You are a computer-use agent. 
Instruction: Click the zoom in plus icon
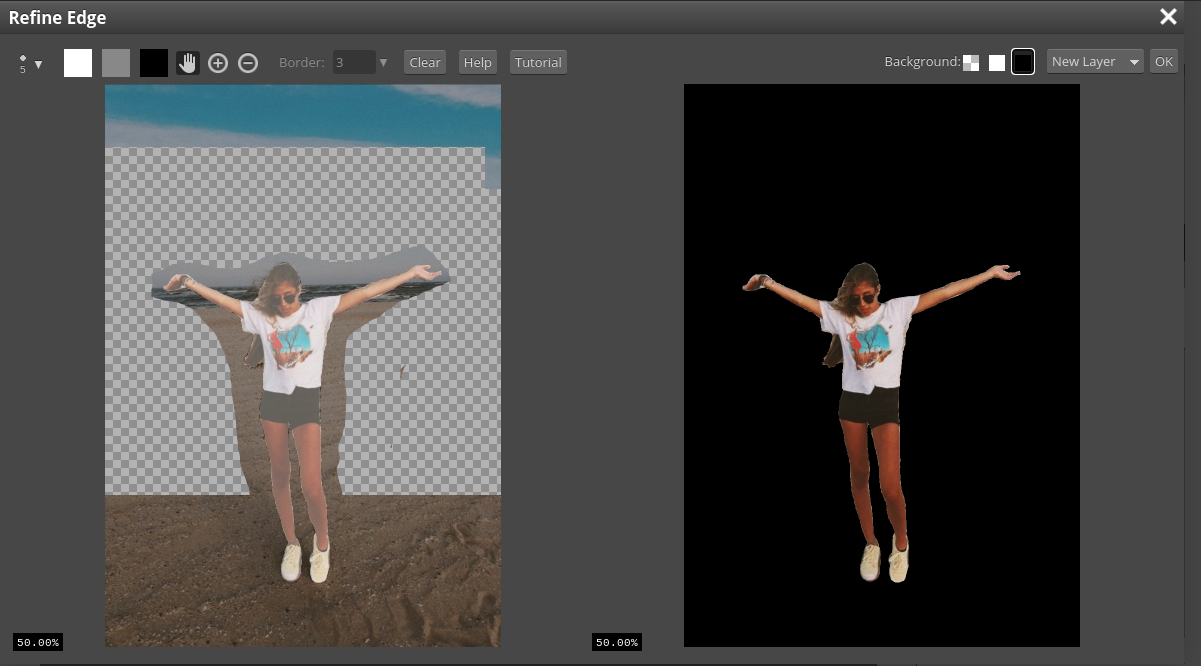218,63
